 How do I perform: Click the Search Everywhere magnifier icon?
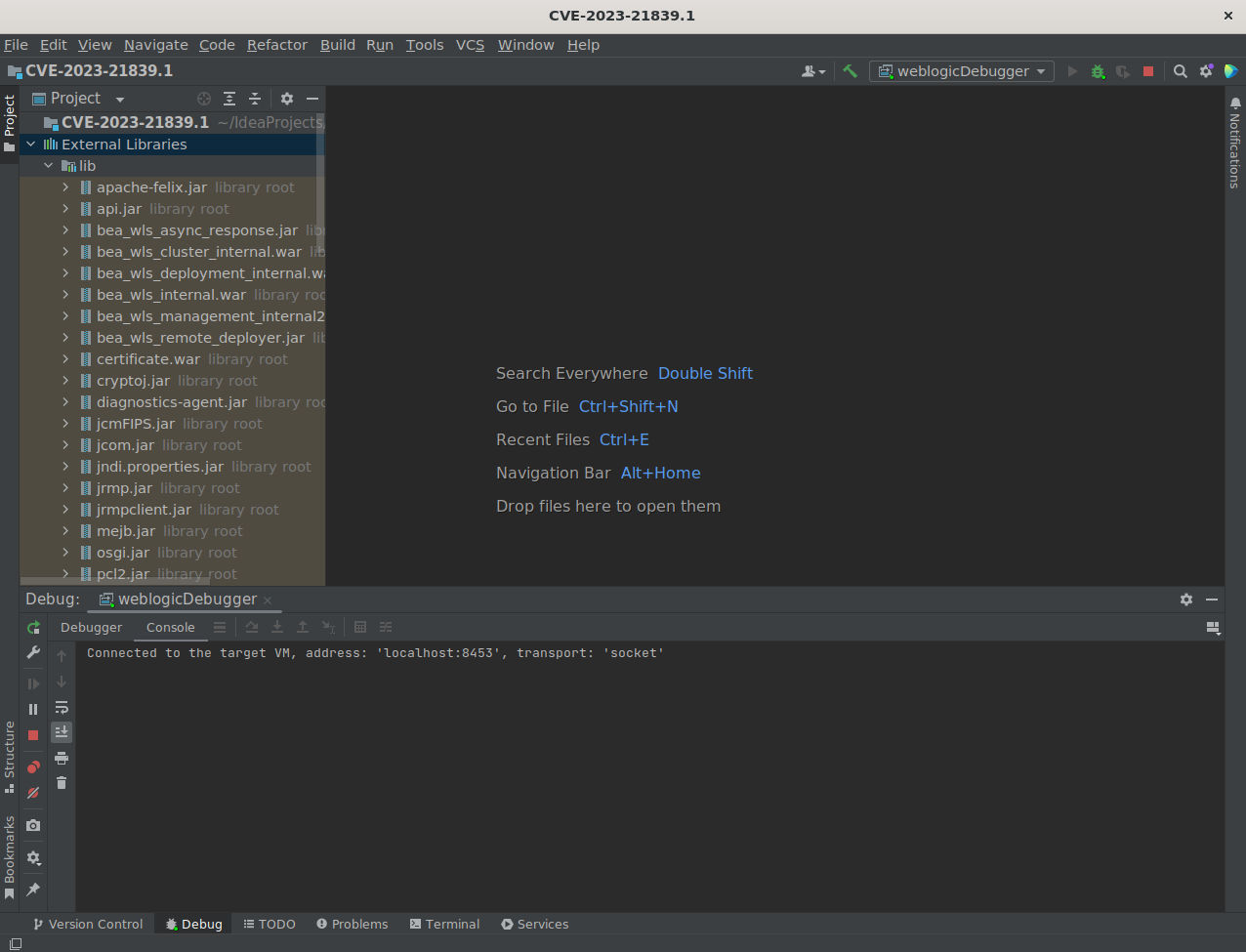coord(1180,71)
